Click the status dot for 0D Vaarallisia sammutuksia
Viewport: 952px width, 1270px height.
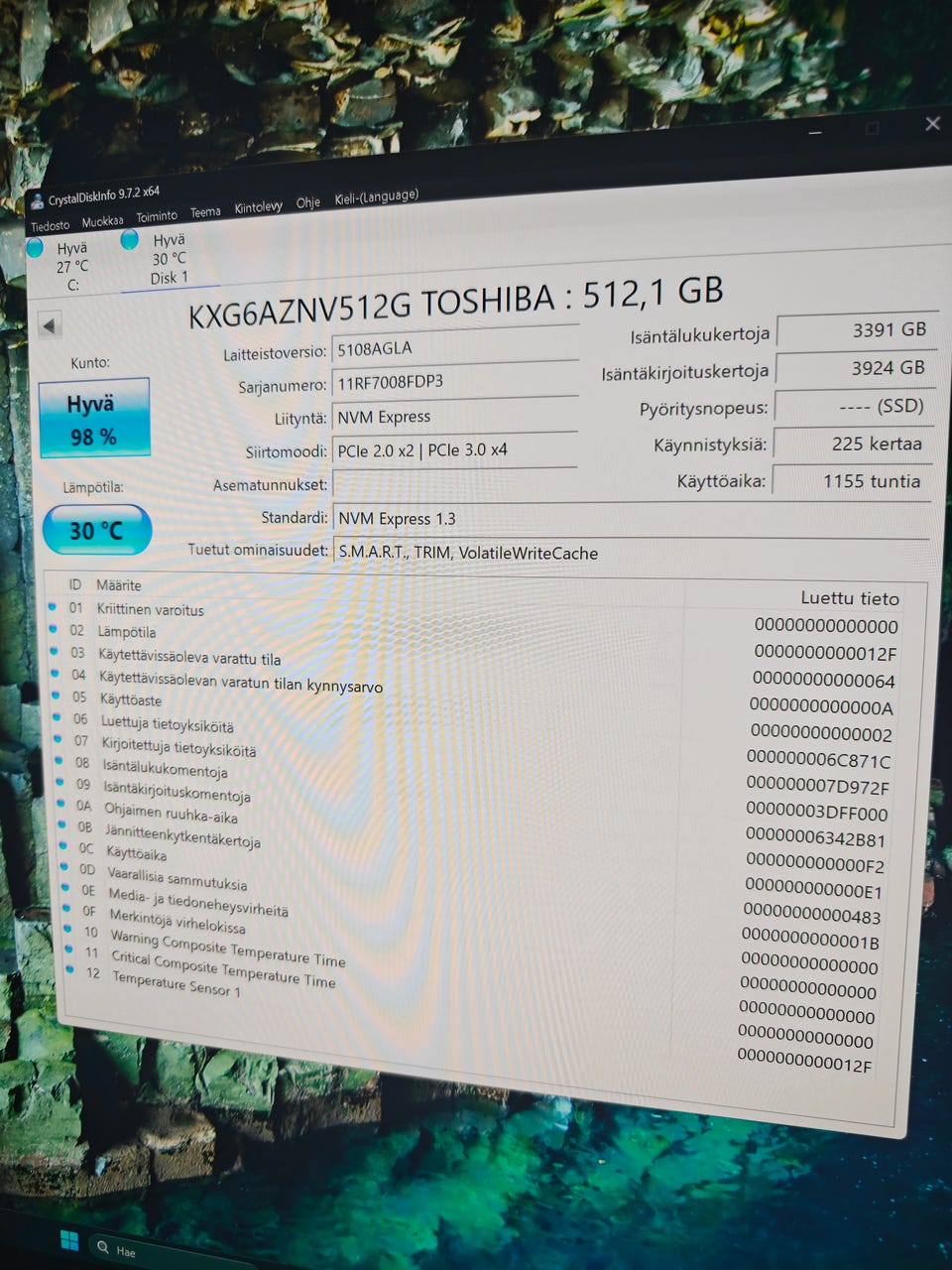pyautogui.click(x=64, y=867)
